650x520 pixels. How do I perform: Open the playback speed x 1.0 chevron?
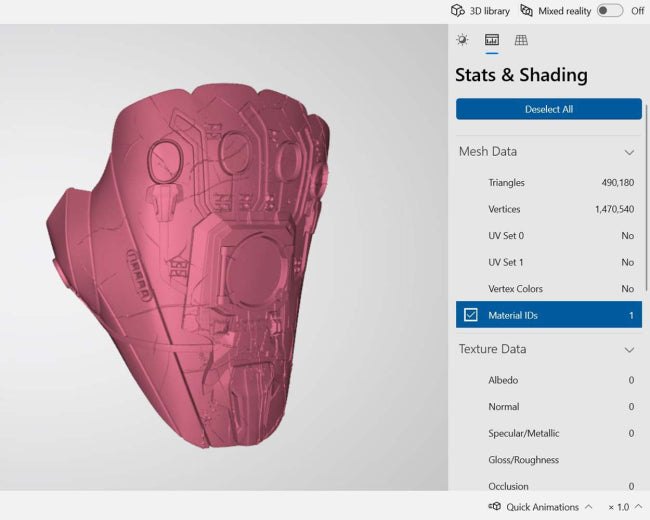tap(638, 506)
